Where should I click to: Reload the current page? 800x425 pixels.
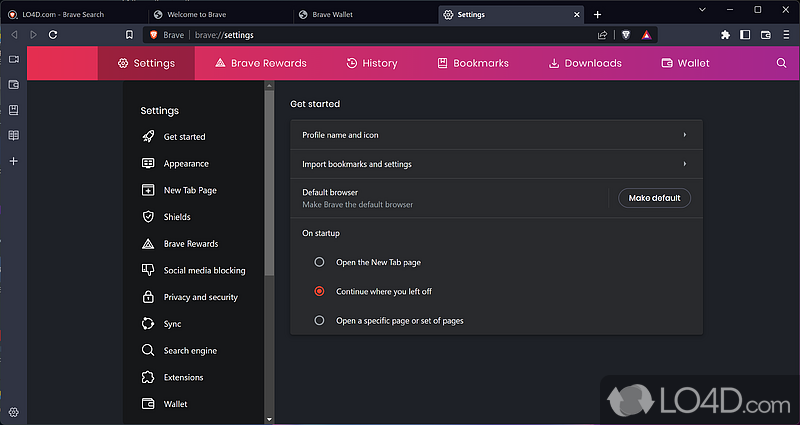53,35
